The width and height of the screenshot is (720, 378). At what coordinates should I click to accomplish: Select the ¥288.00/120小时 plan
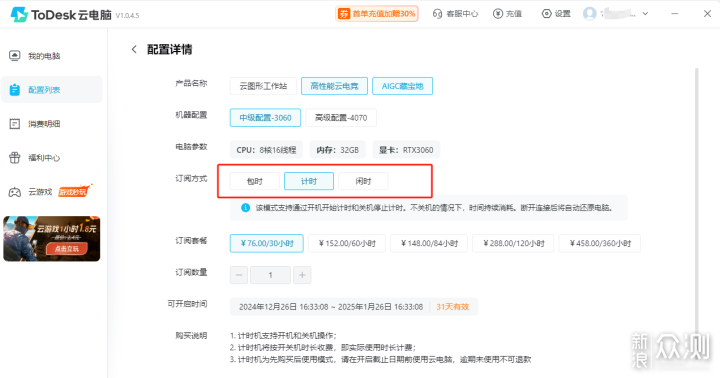click(513, 243)
